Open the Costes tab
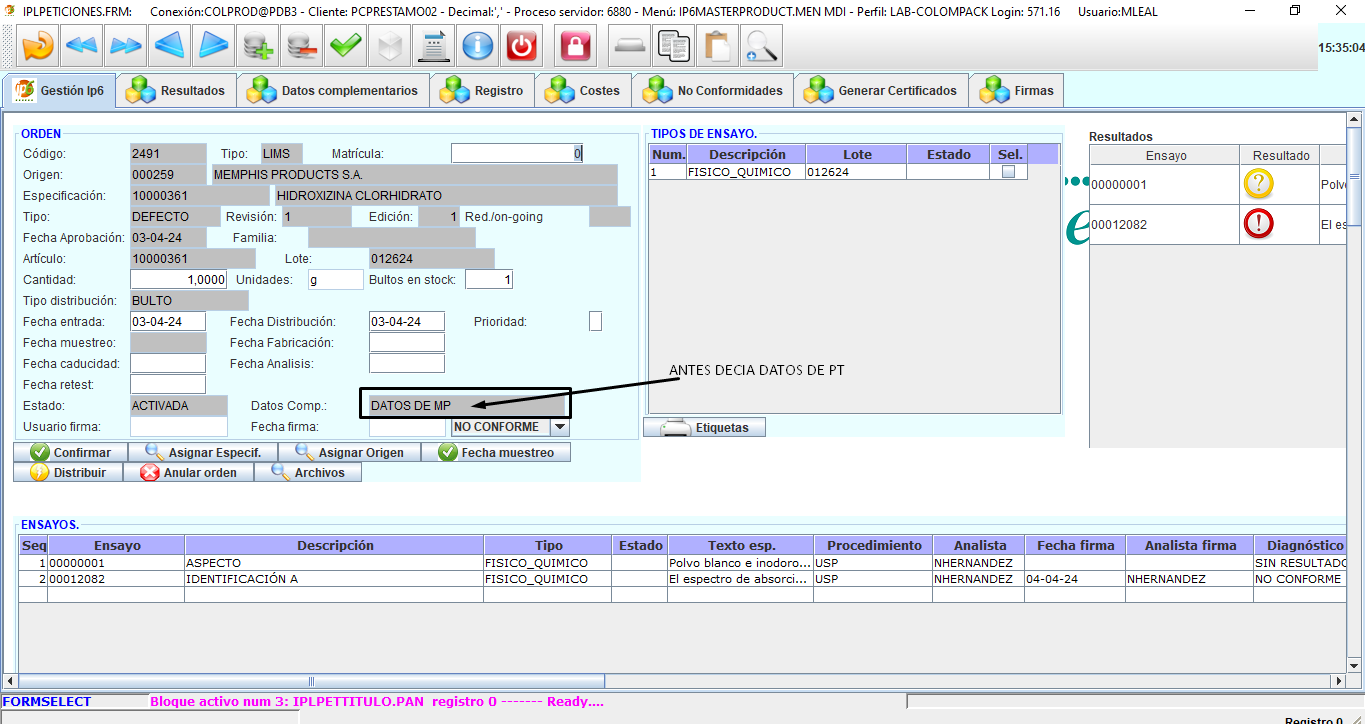 [584, 91]
